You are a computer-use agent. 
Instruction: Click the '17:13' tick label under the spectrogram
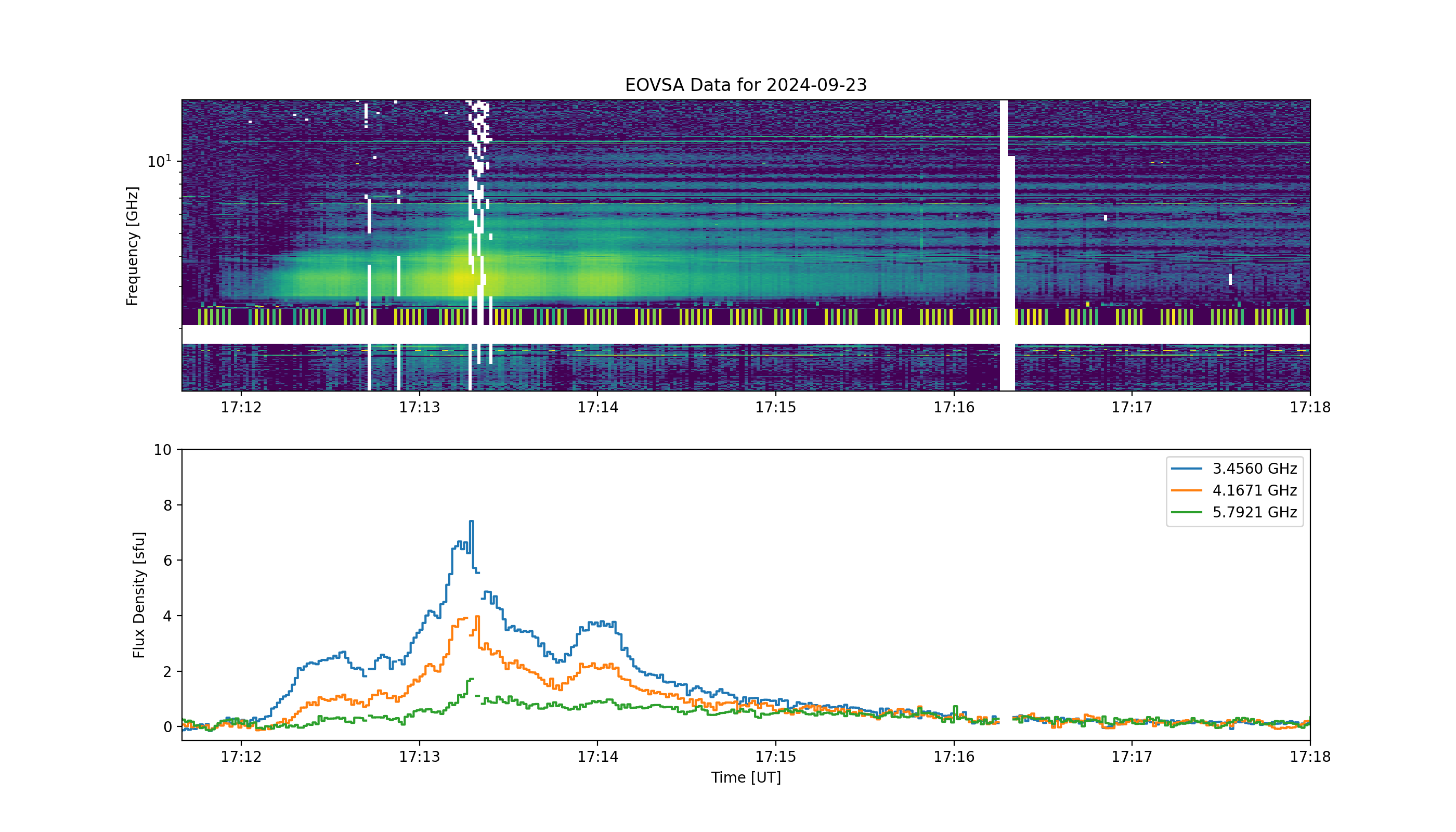coord(420,408)
